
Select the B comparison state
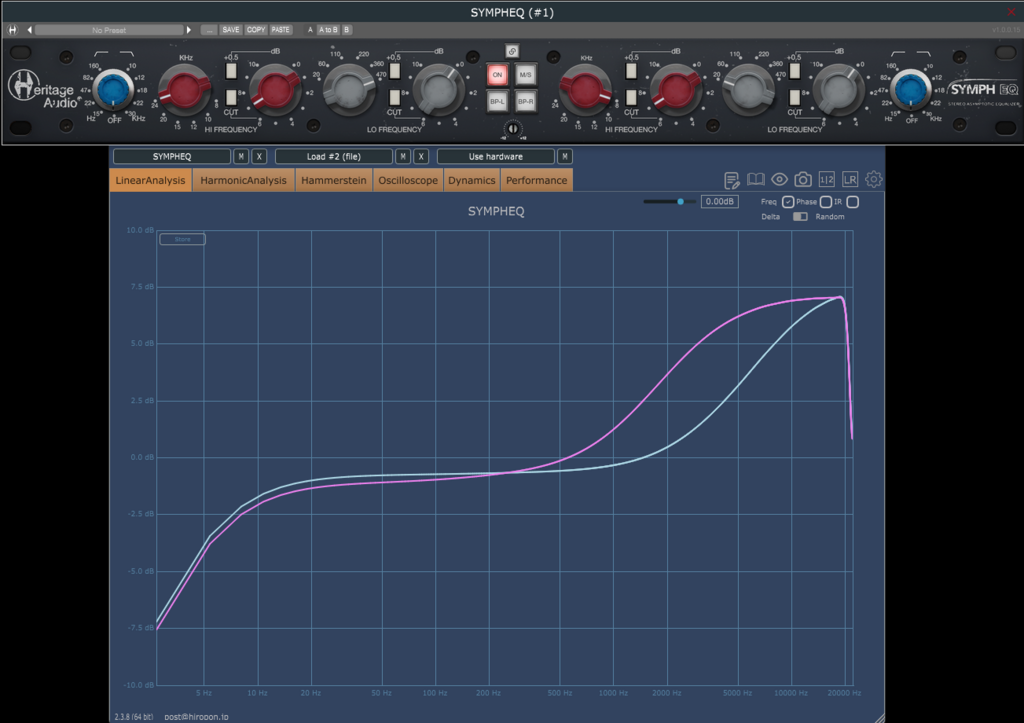click(347, 30)
